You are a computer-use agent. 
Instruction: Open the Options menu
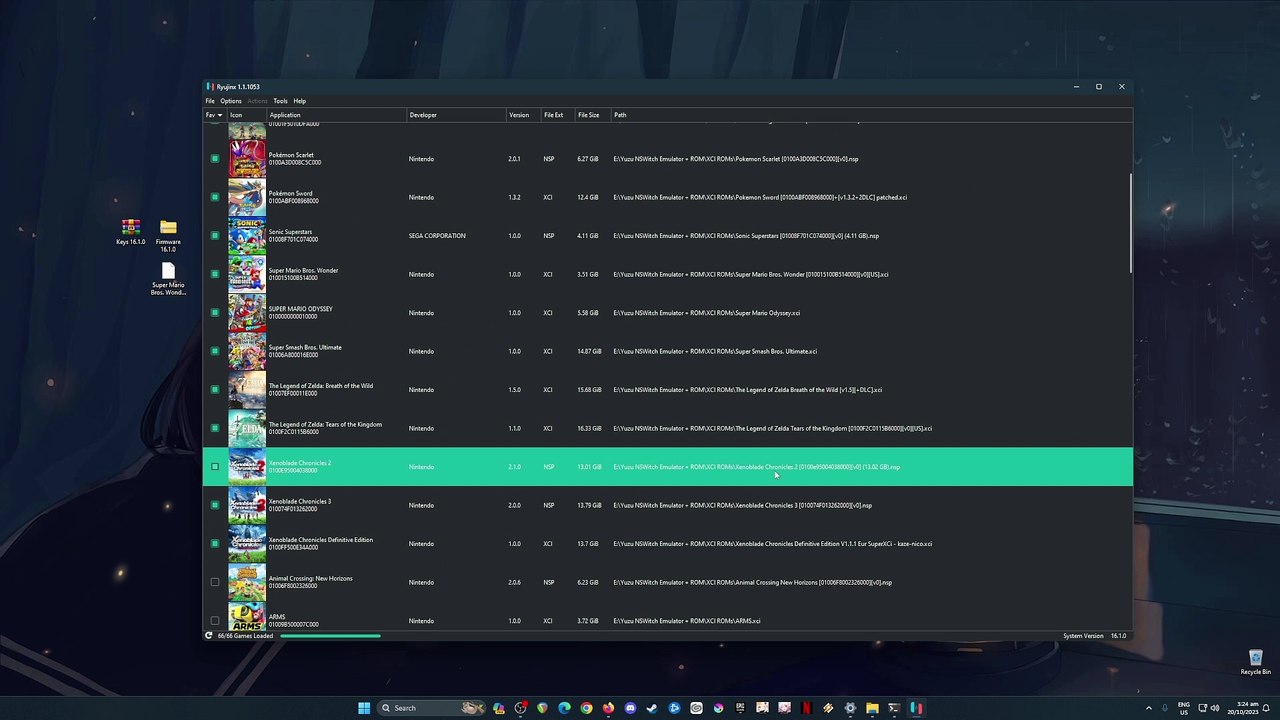pyautogui.click(x=231, y=101)
